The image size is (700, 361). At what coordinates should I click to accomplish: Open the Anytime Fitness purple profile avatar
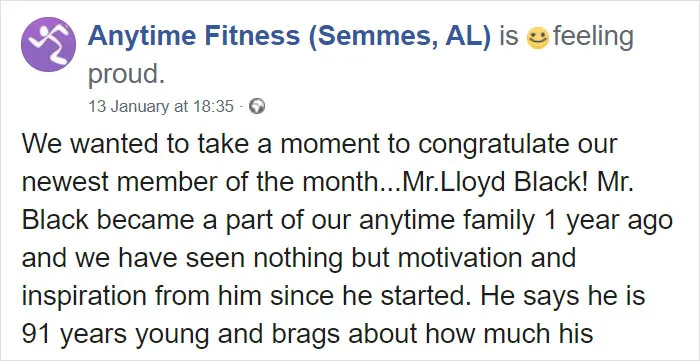[x=48, y=44]
